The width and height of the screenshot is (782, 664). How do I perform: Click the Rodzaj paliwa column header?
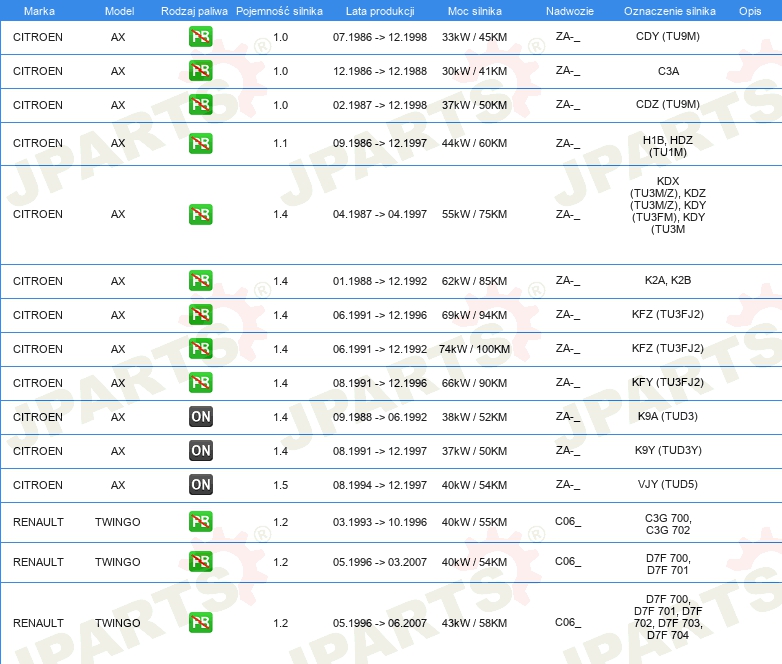tap(194, 11)
